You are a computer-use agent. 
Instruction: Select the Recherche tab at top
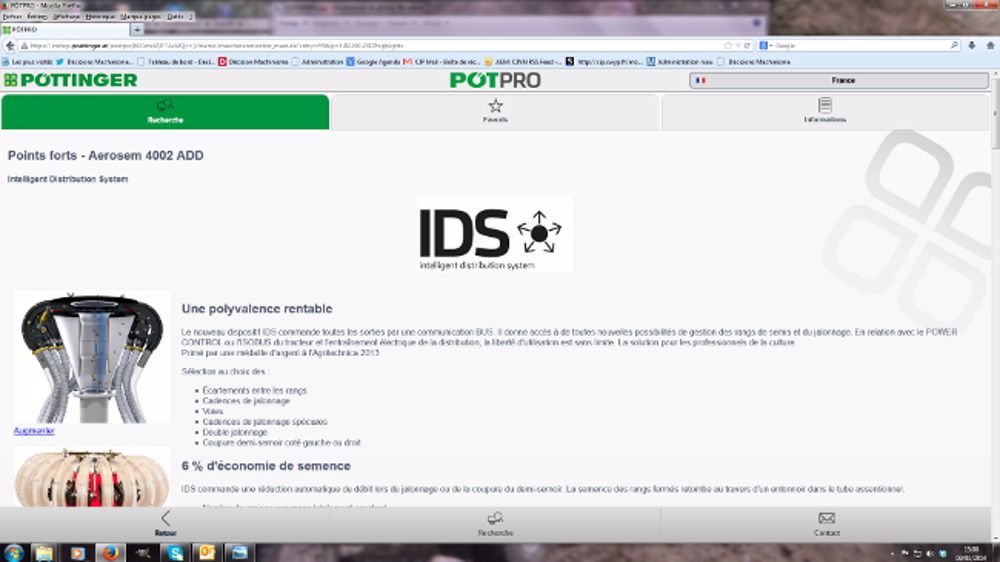165,112
